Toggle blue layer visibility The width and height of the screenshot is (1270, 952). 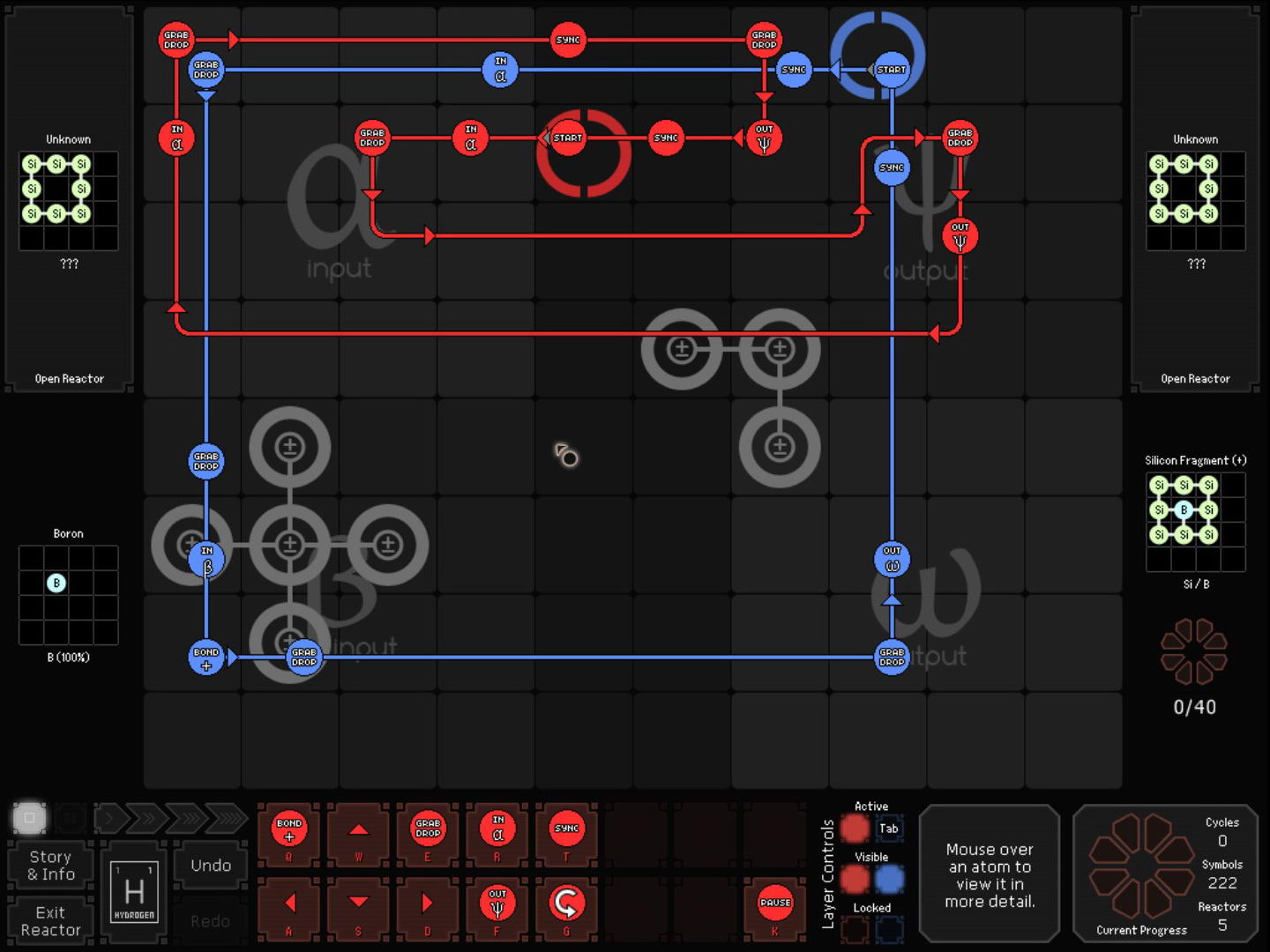[889, 879]
